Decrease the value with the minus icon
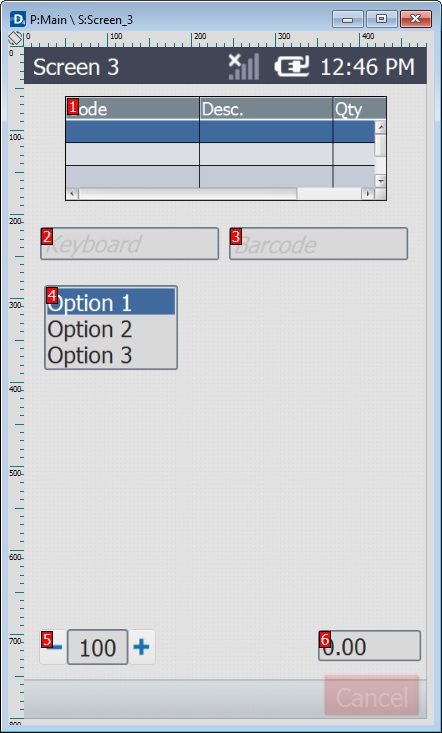 click(x=53, y=647)
